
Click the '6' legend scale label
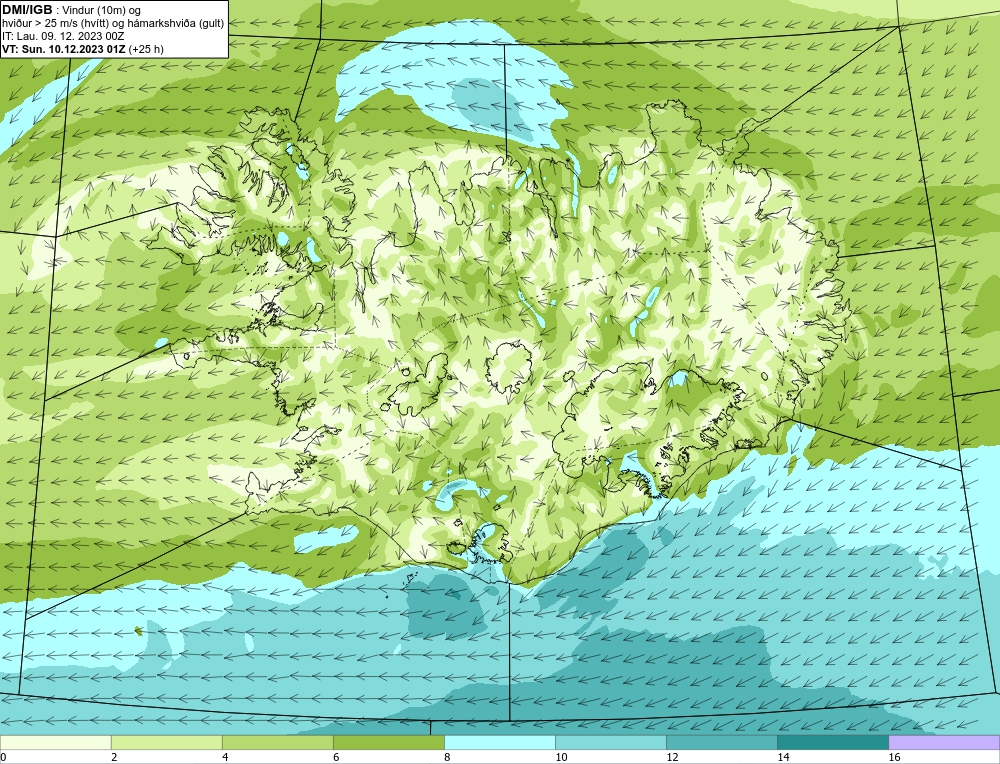coord(336,757)
